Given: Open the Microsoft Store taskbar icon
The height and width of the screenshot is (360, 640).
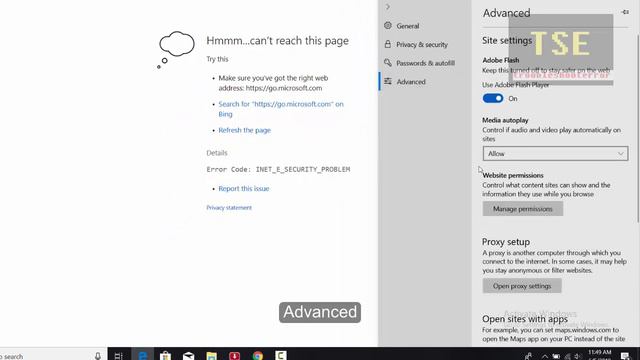Looking at the screenshot, I should coord(165,356).
